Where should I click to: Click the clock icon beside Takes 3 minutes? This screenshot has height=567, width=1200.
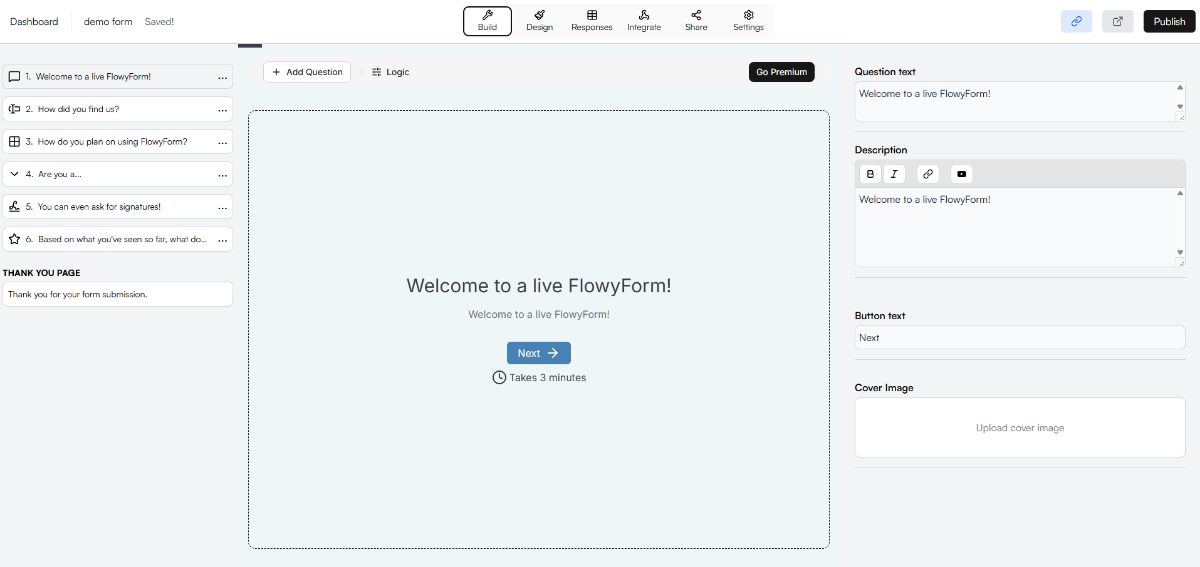point(499,377)
